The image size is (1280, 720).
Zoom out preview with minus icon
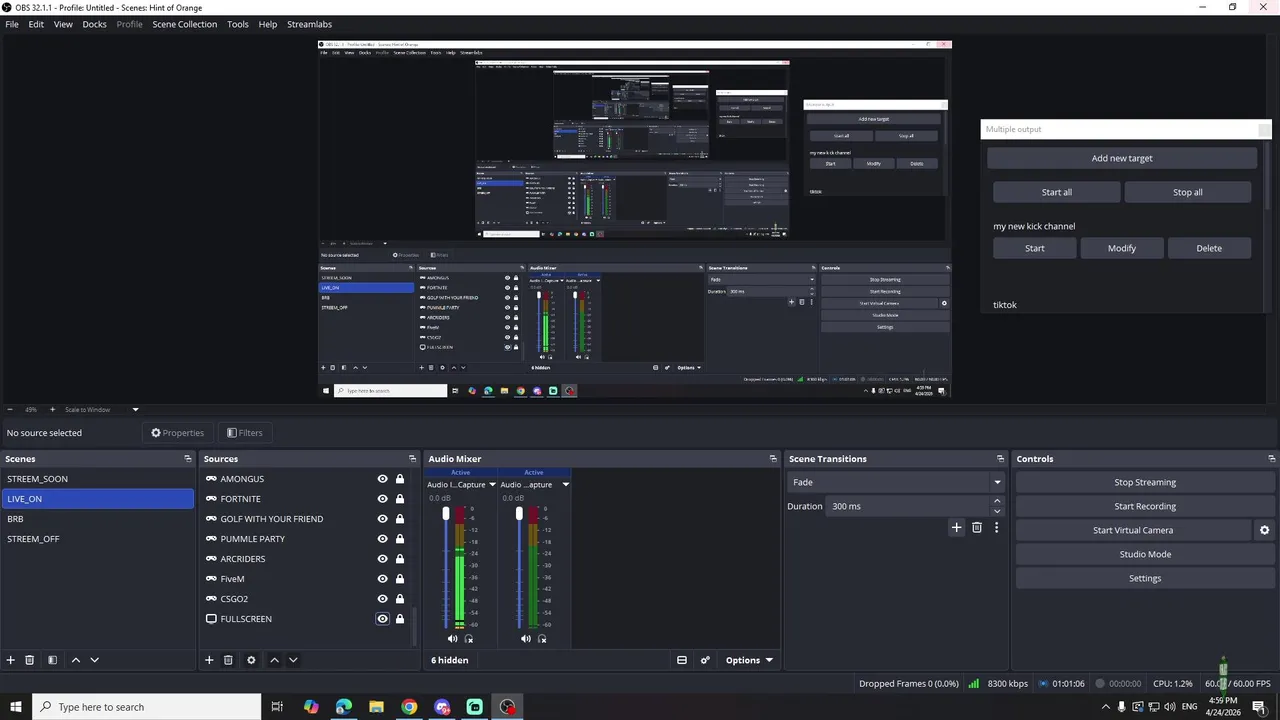10,409
